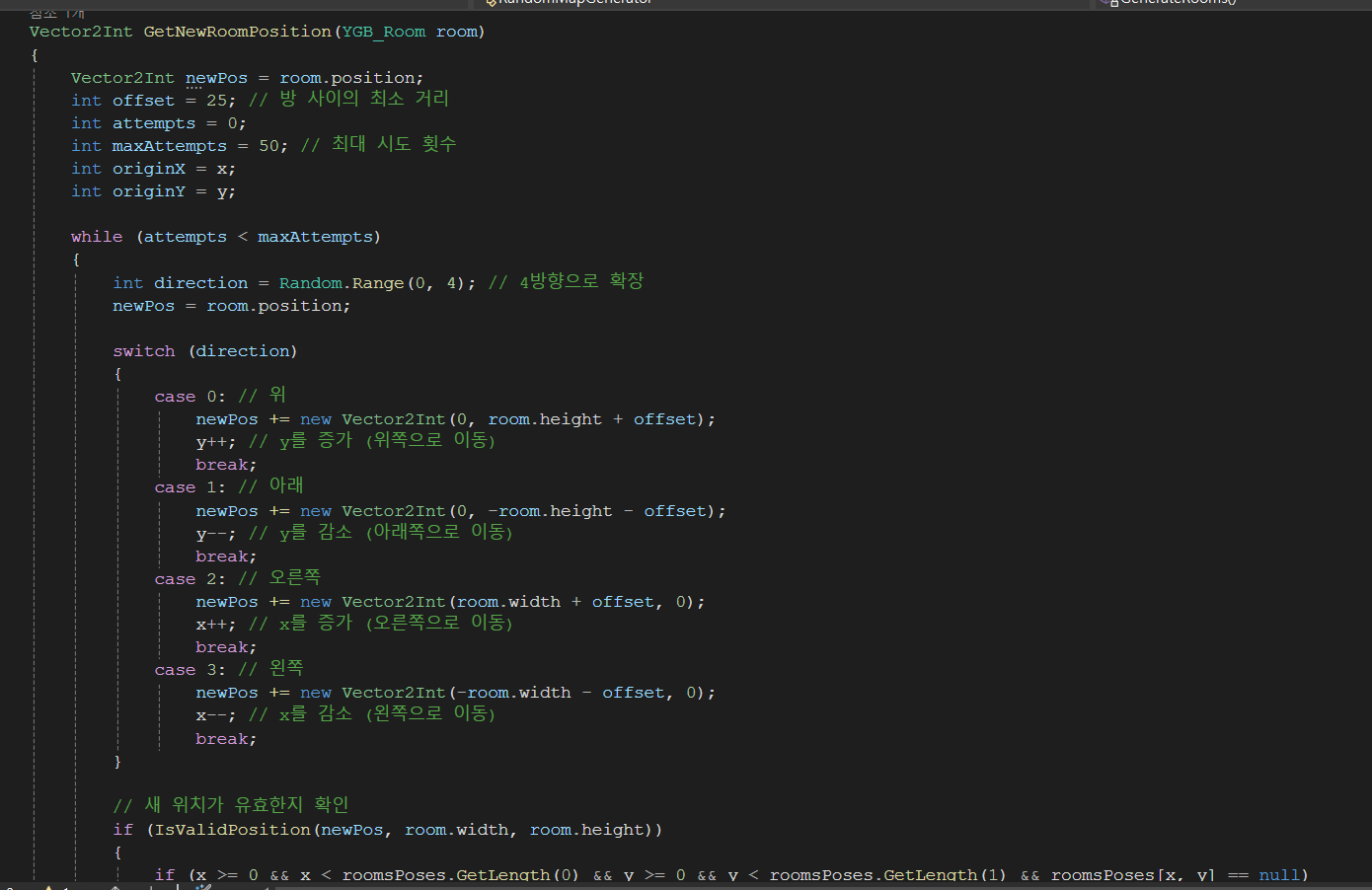Image resolution: width=1372 pixels, height=890 pixels.
Task: Click the value 50 assigned to maxAttempts
Action: (268, 146)
